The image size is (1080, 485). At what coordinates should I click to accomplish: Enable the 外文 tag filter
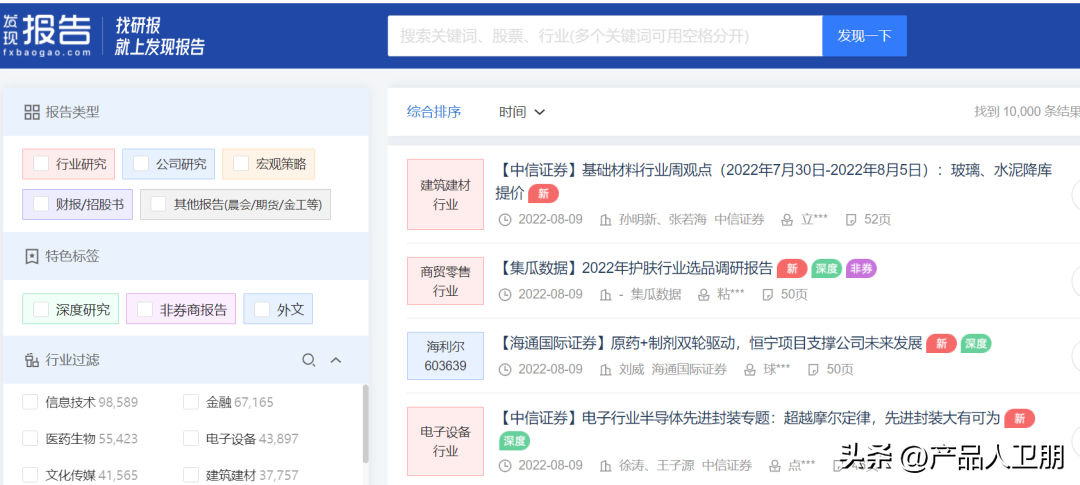click(x=262, y=309)
